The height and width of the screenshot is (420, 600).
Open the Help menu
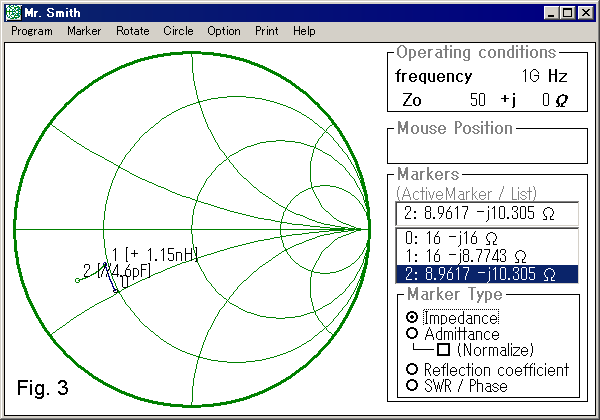click(304, 31)
